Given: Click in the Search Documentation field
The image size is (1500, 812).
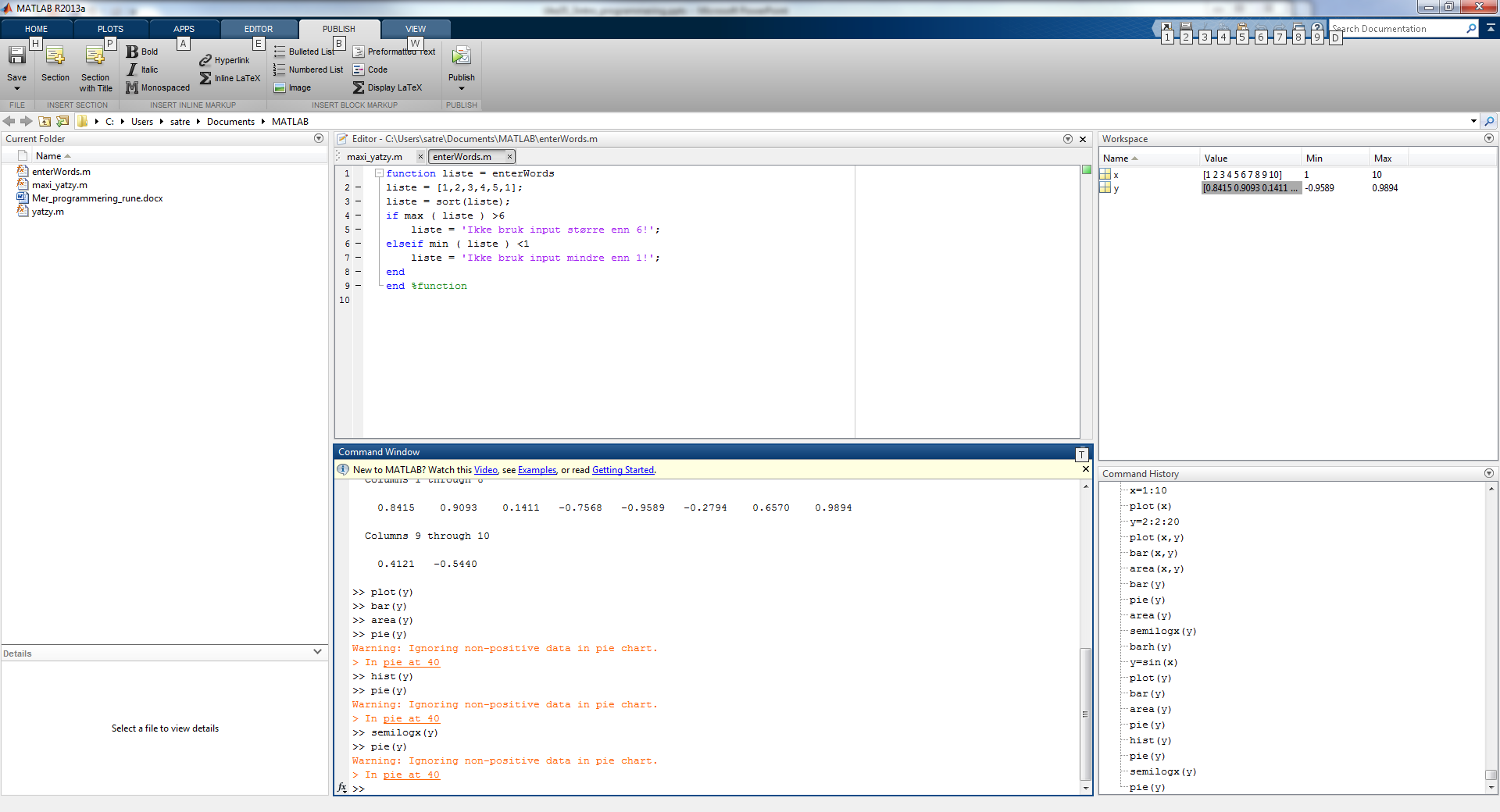Looking at the screenshot, I should [1397, 29].
